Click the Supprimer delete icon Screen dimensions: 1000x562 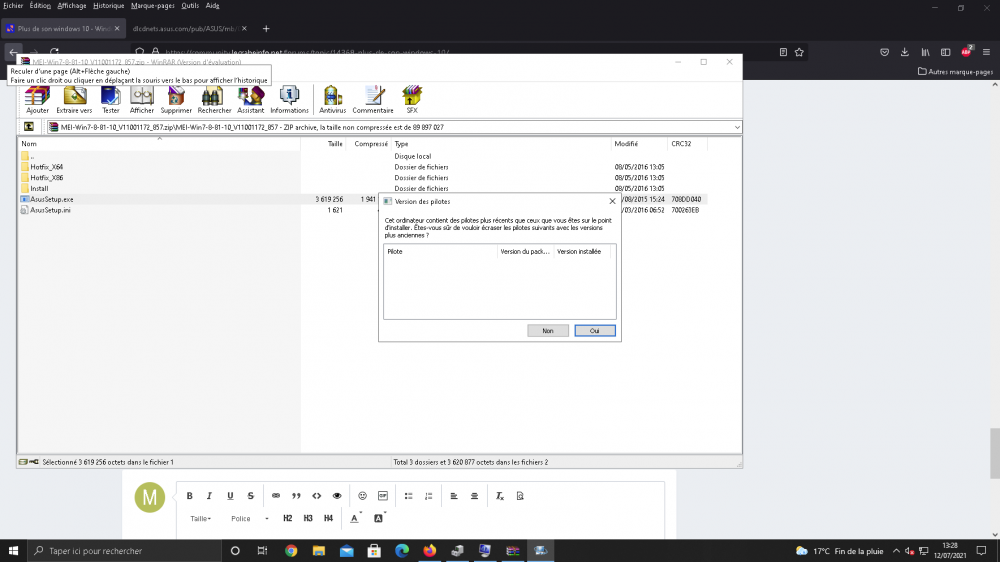coord(176,98)
